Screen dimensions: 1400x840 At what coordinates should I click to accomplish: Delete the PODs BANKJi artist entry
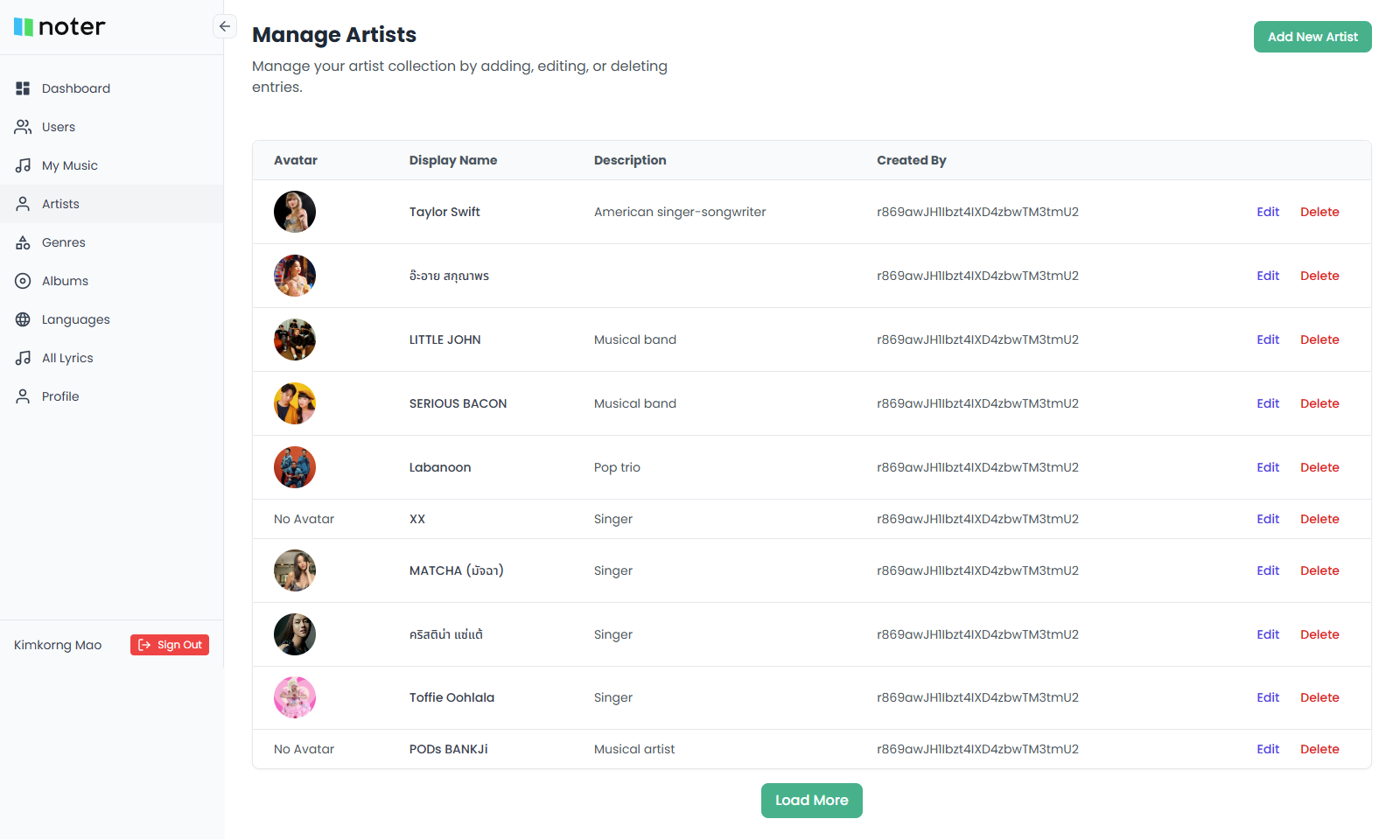tap(1319, 749)
